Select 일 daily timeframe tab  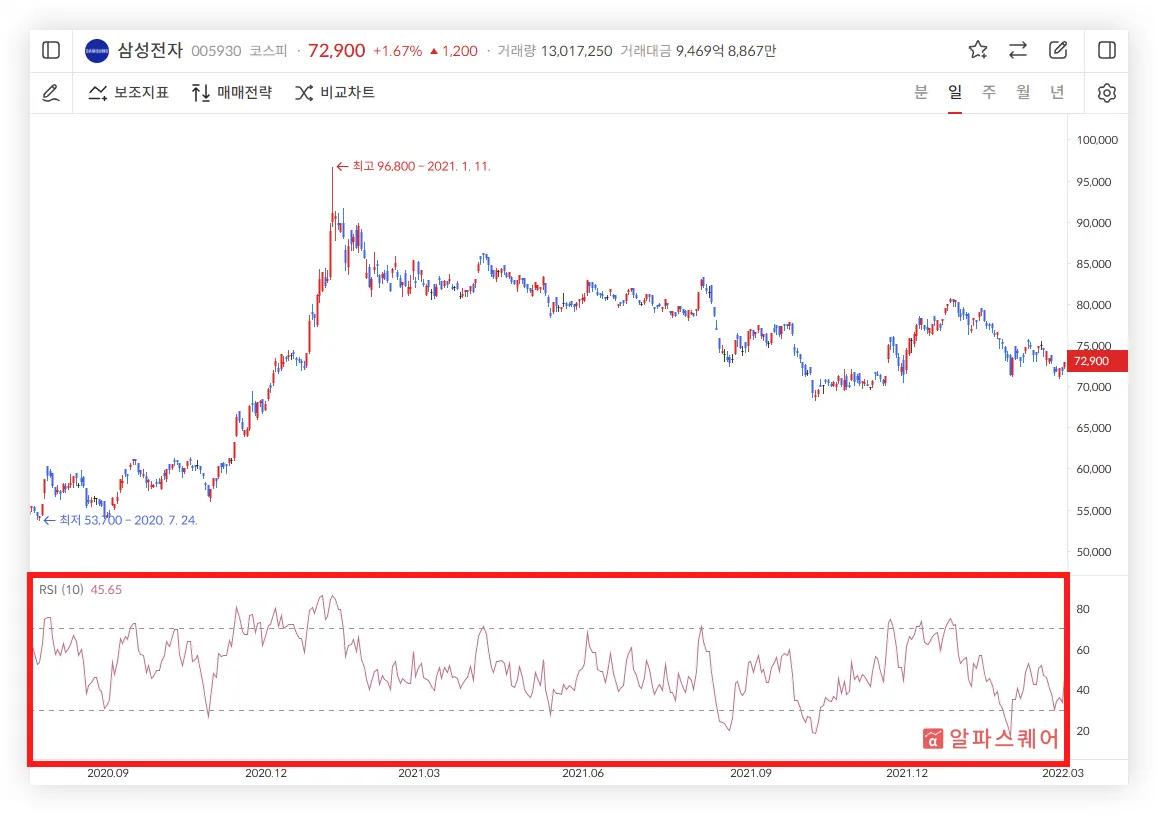[955, 92]
